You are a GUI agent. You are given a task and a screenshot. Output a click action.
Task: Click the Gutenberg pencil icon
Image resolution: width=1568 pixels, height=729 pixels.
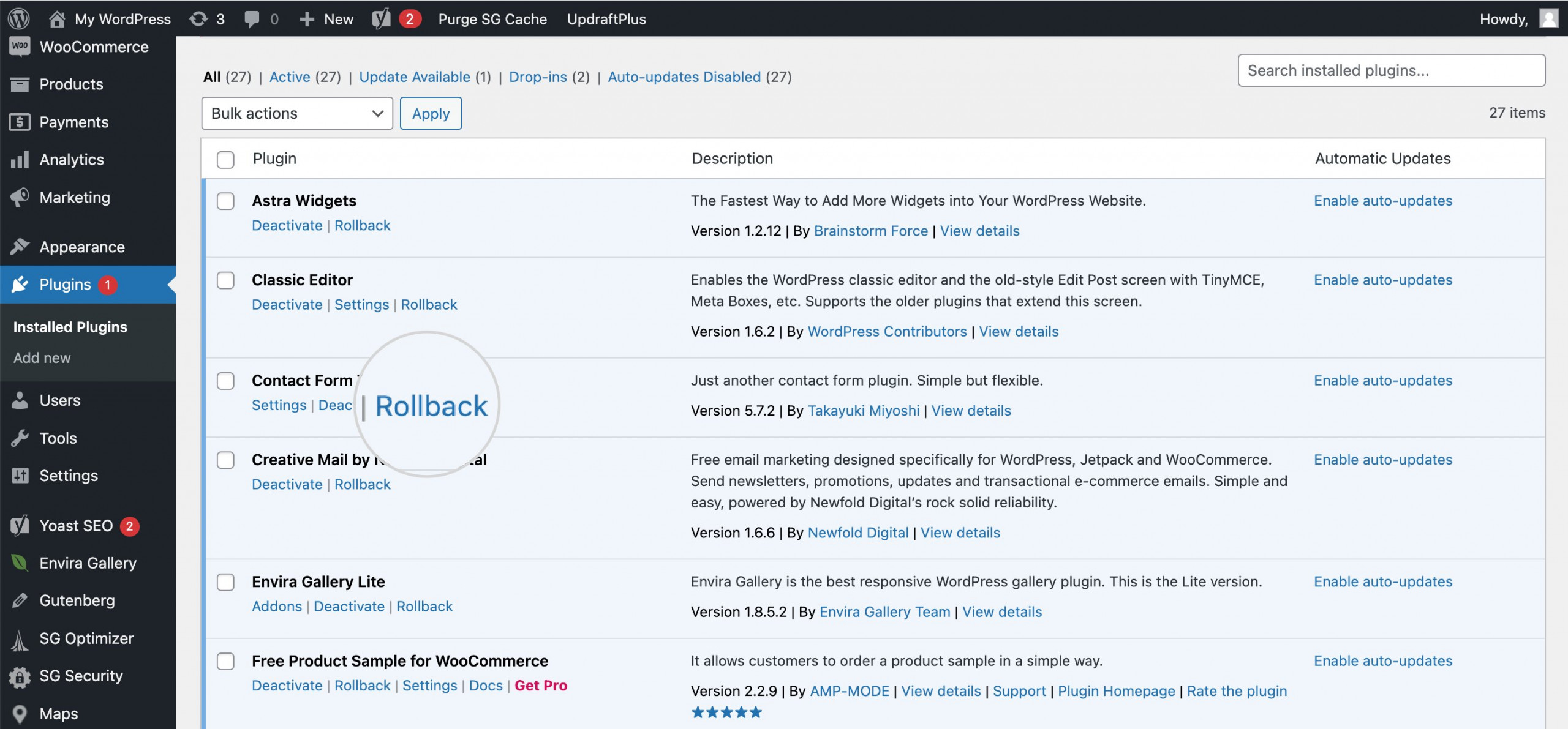[20, 600]
